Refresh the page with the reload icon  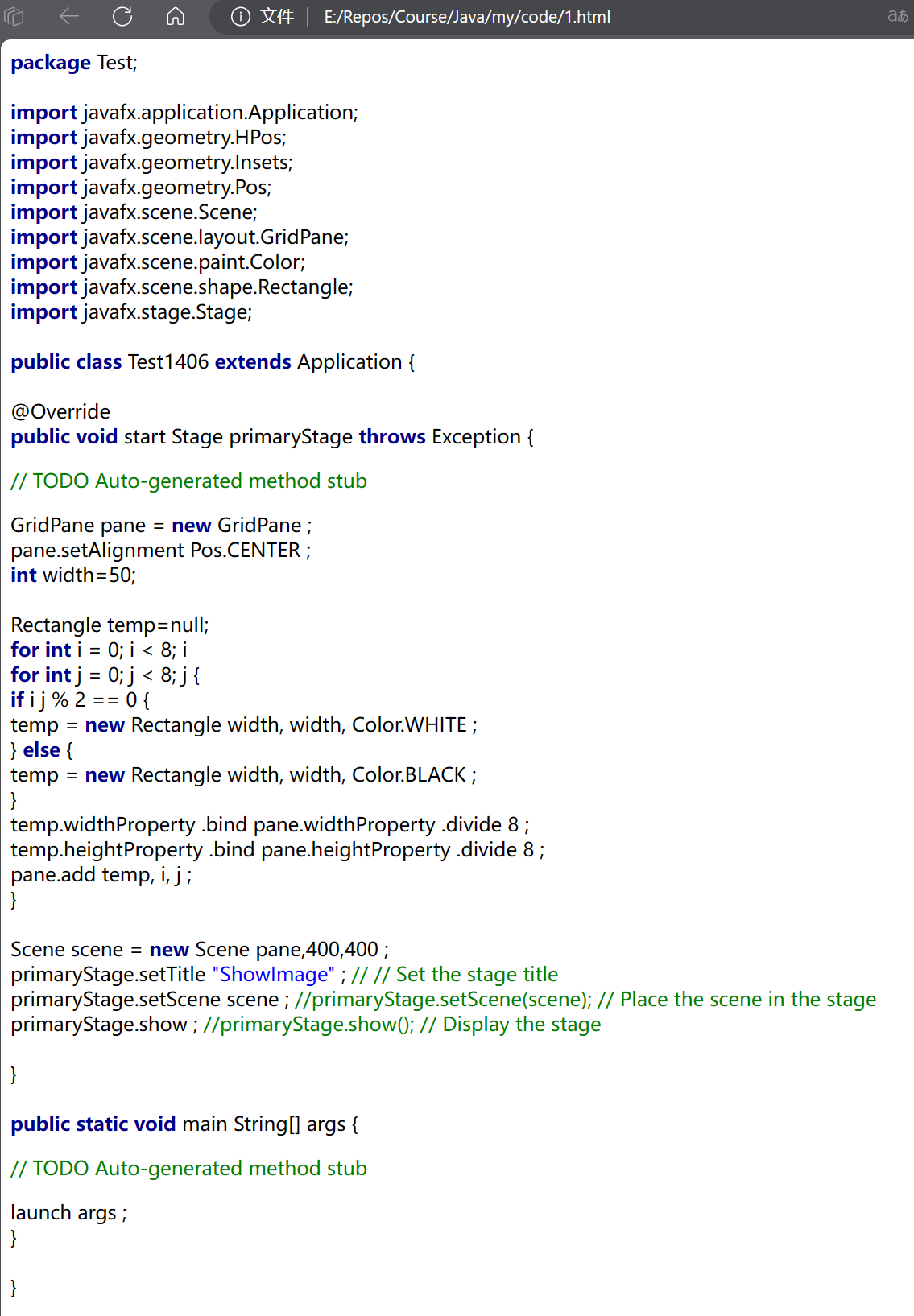122,16
